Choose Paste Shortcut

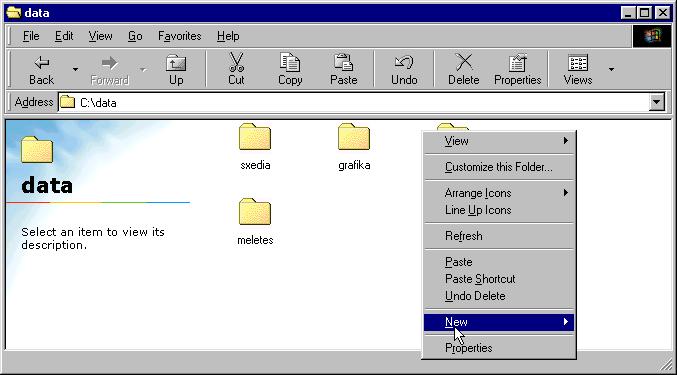pos(499,279)
